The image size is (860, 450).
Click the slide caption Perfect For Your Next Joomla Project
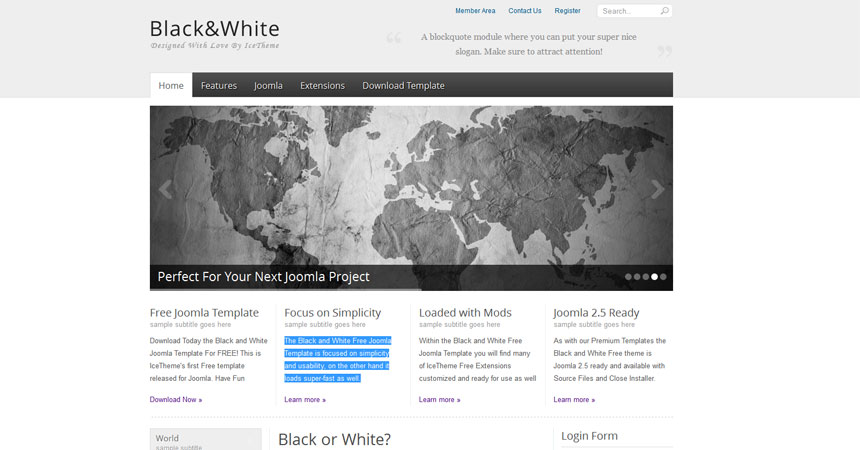tap(263, 277)
